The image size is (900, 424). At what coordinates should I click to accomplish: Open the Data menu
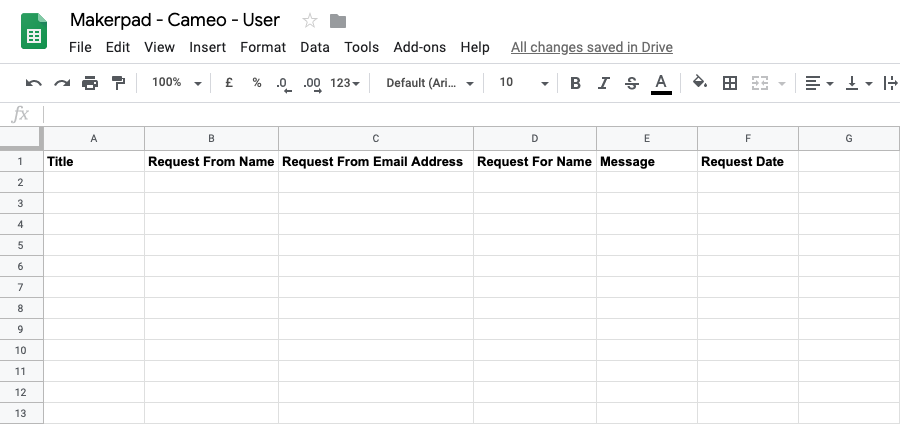coord(315,47)
